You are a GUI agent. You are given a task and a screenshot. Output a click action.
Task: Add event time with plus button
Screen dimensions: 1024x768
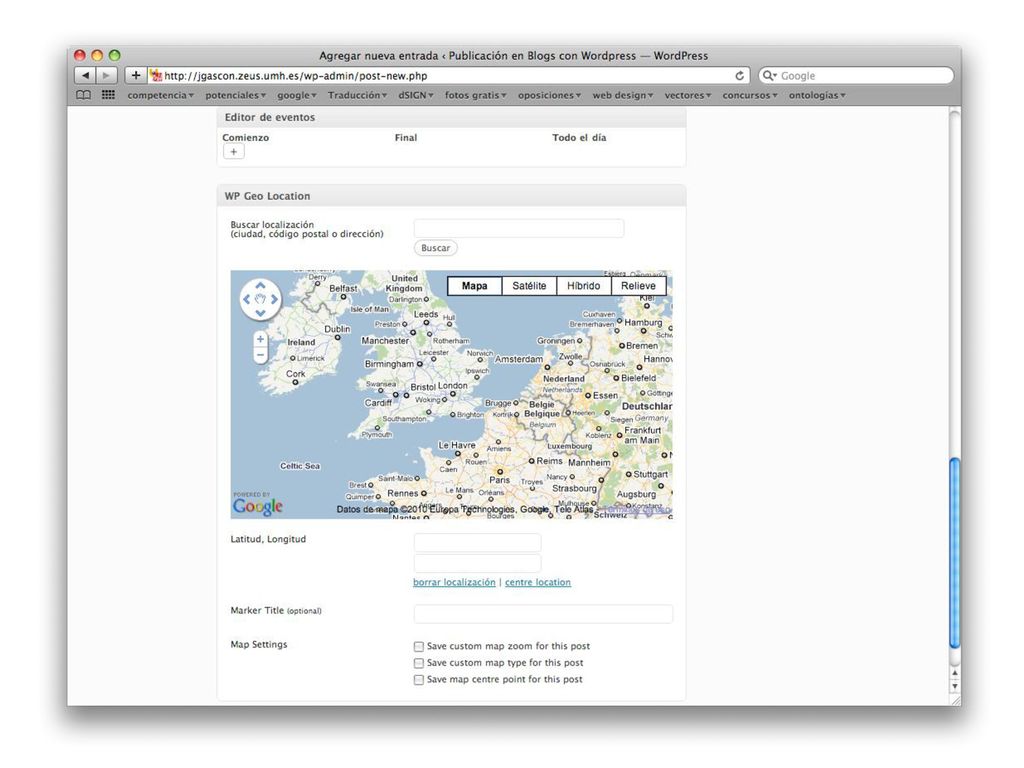tap(233, 152)
